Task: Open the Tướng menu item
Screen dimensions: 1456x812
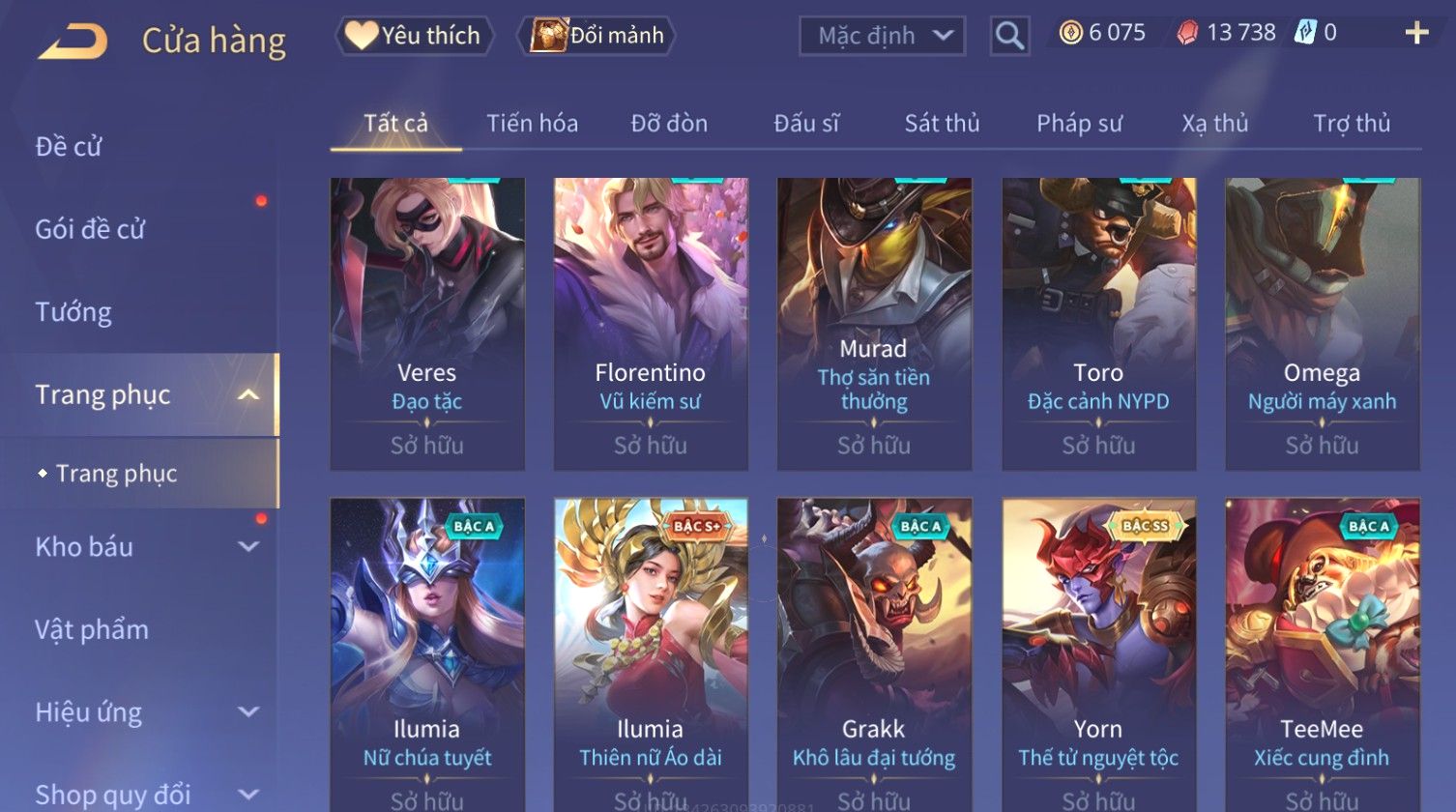Action: click(73, 312)
